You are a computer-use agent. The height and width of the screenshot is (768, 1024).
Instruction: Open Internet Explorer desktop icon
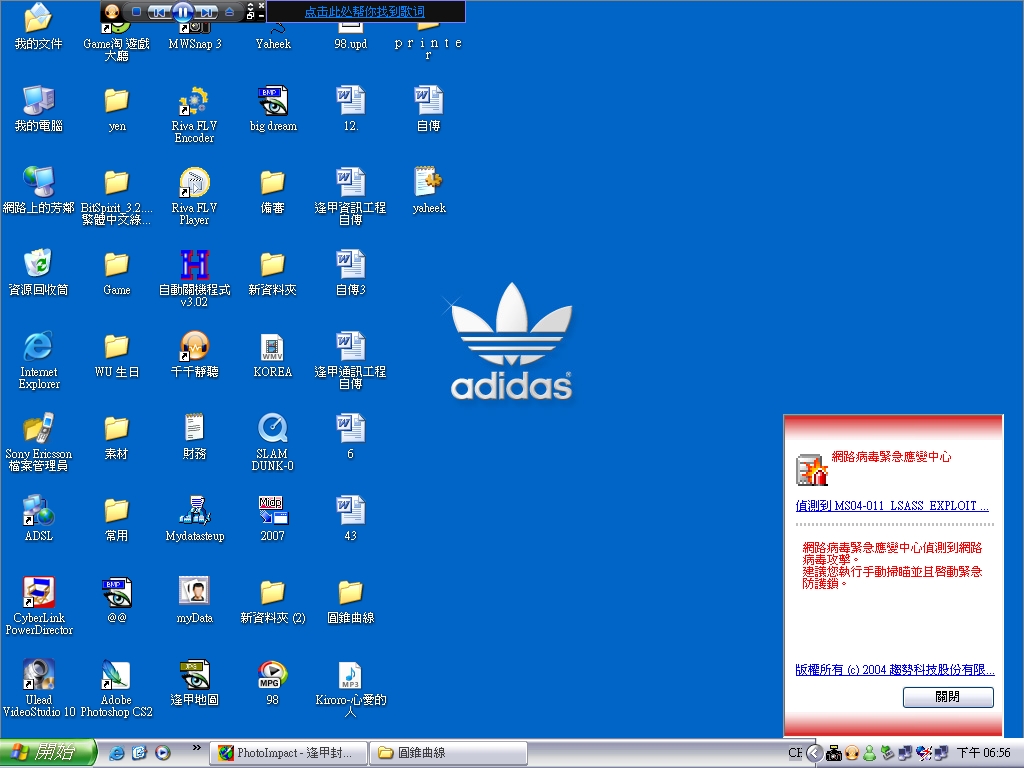pos(39,348)
